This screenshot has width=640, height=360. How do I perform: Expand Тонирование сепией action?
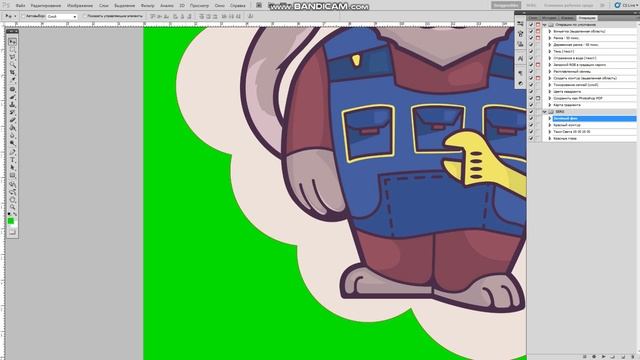click(x=550, y=85)
